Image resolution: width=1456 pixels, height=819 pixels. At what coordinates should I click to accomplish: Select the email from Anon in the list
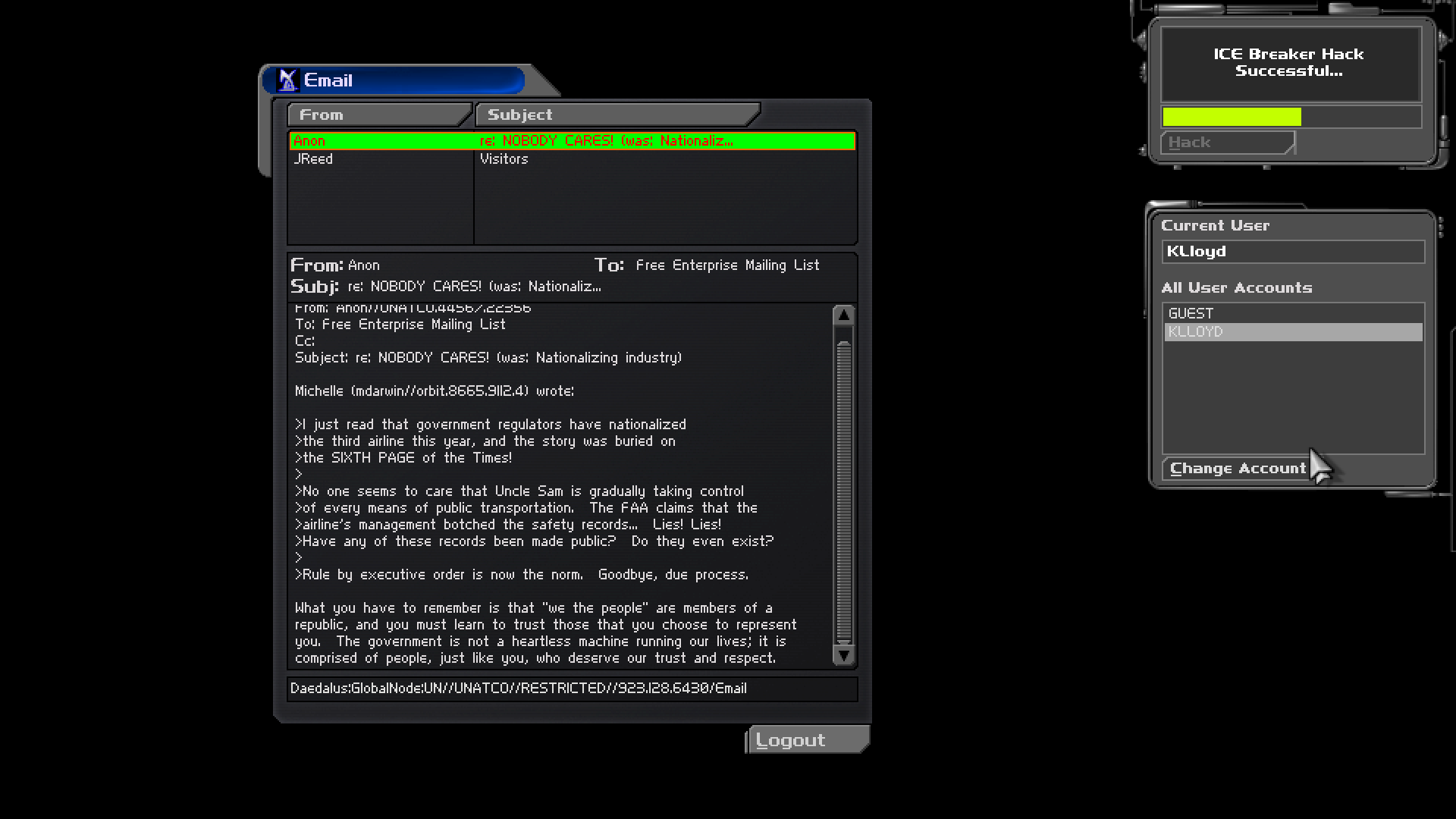coord(572,141)
